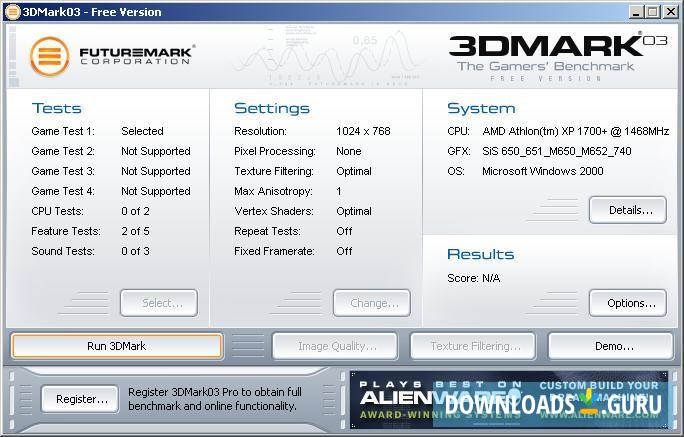Click Game Test 1 'Selected' value

coord(142,131)
